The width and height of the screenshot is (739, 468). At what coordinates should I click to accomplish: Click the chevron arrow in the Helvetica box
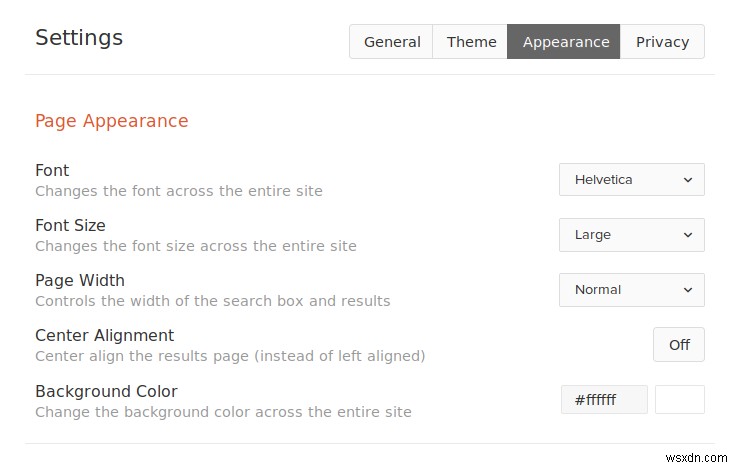(x=688, y=180)
